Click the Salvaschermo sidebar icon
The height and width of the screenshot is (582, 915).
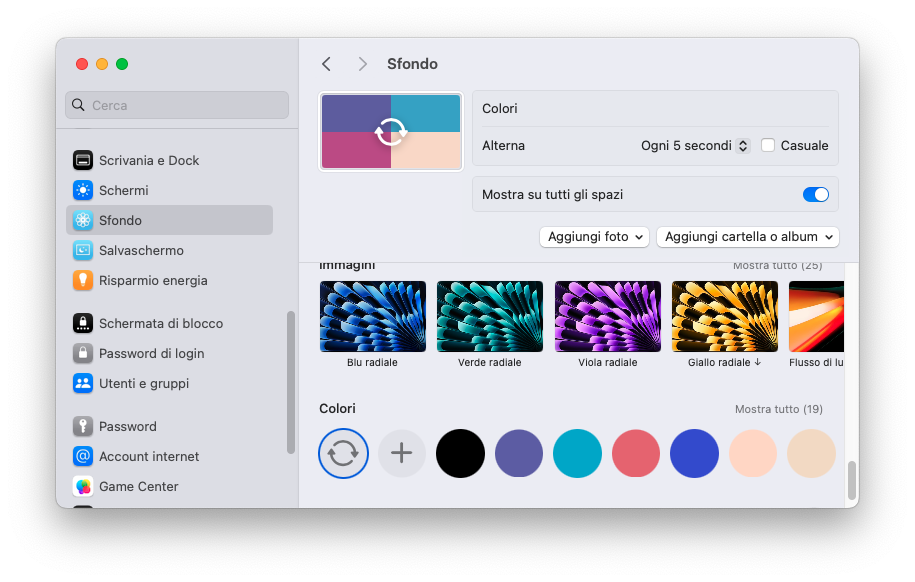click(83, 250)
